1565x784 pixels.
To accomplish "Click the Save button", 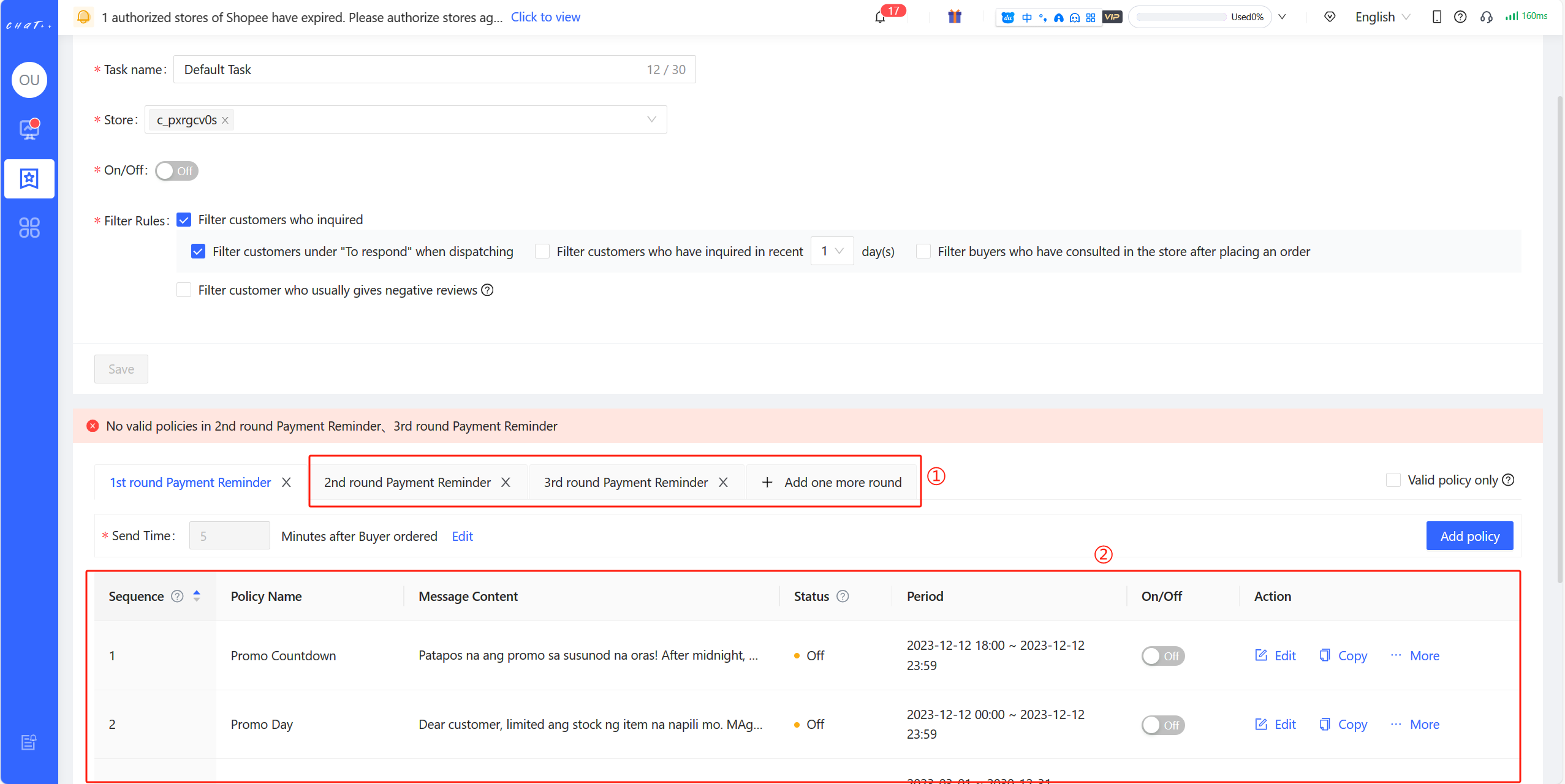I will pyautogui.click(x=121, y=369).
